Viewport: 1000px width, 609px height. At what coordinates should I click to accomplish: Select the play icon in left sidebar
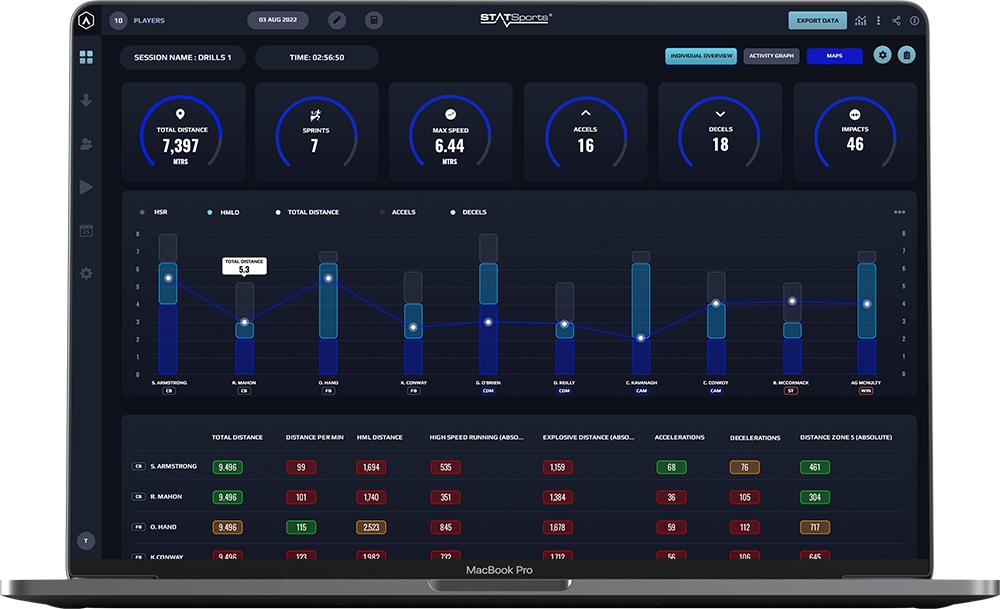[x=87, y=187]
